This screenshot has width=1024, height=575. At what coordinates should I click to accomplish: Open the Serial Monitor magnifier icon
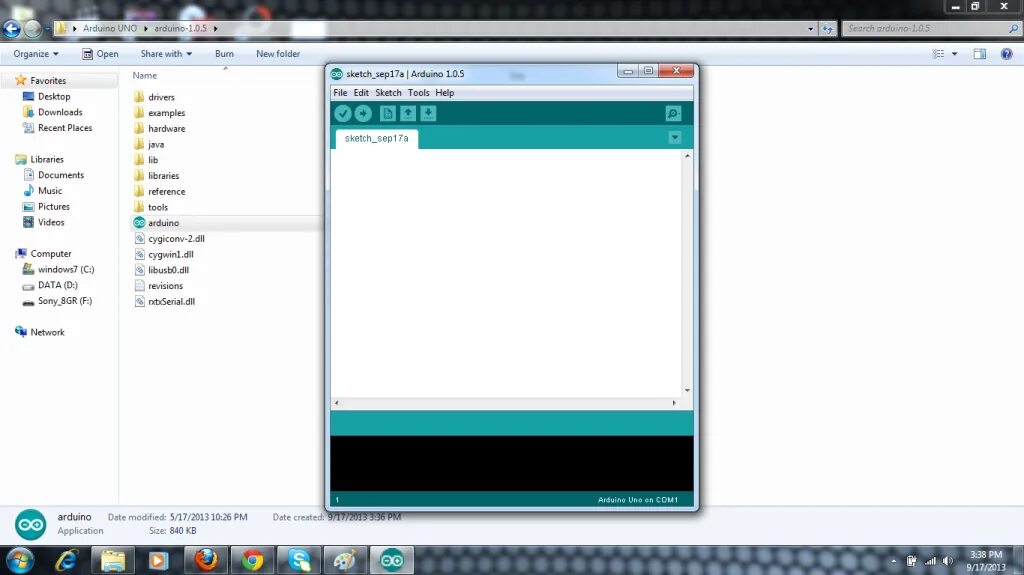673,114
